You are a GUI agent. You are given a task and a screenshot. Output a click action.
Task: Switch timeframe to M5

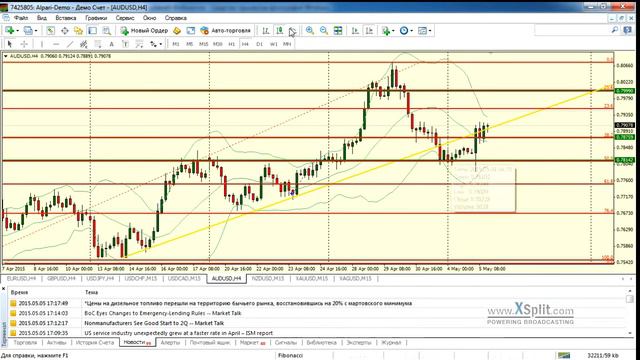189,44
